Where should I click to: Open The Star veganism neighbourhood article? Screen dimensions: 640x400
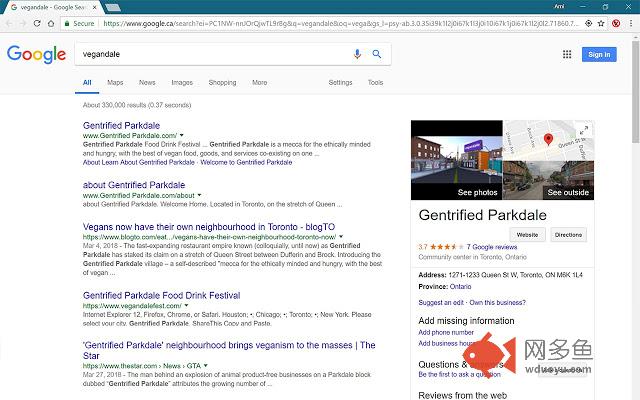229,350
